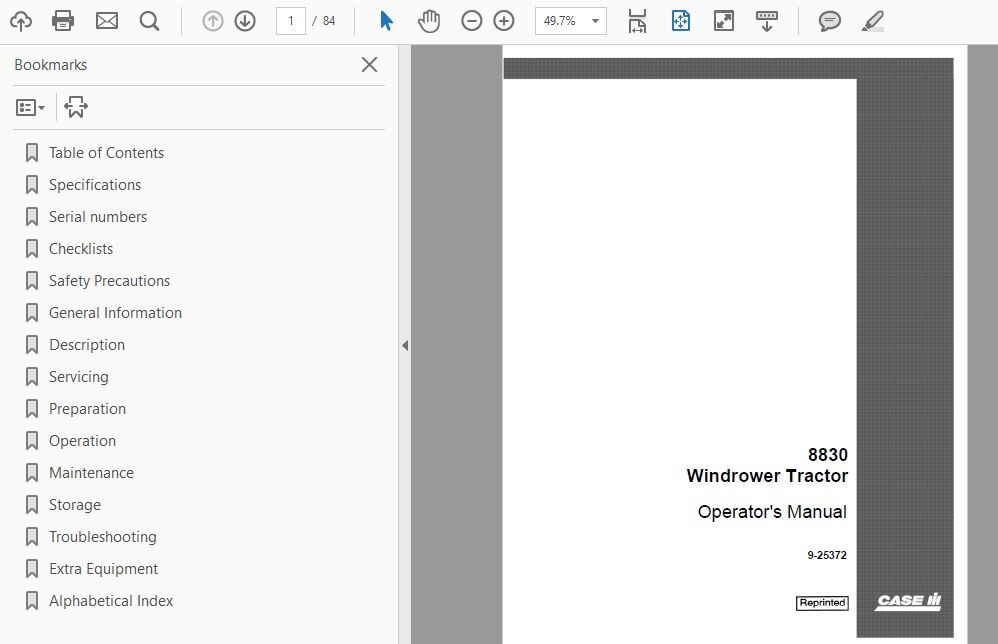Click the fit width scrolling icon
The height and width of the screenshot is (644, 998).
pos(637,21)
